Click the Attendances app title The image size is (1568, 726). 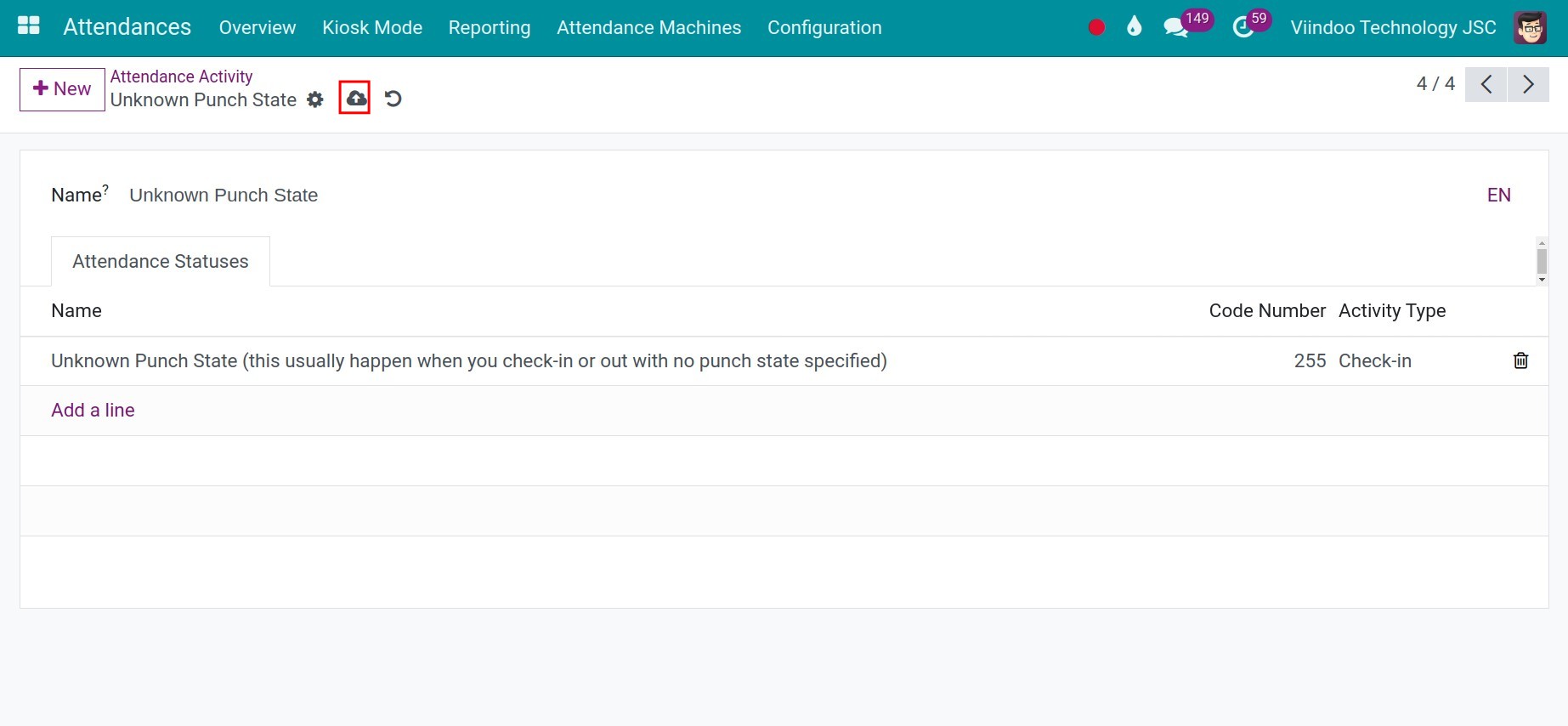click(127, 26)
